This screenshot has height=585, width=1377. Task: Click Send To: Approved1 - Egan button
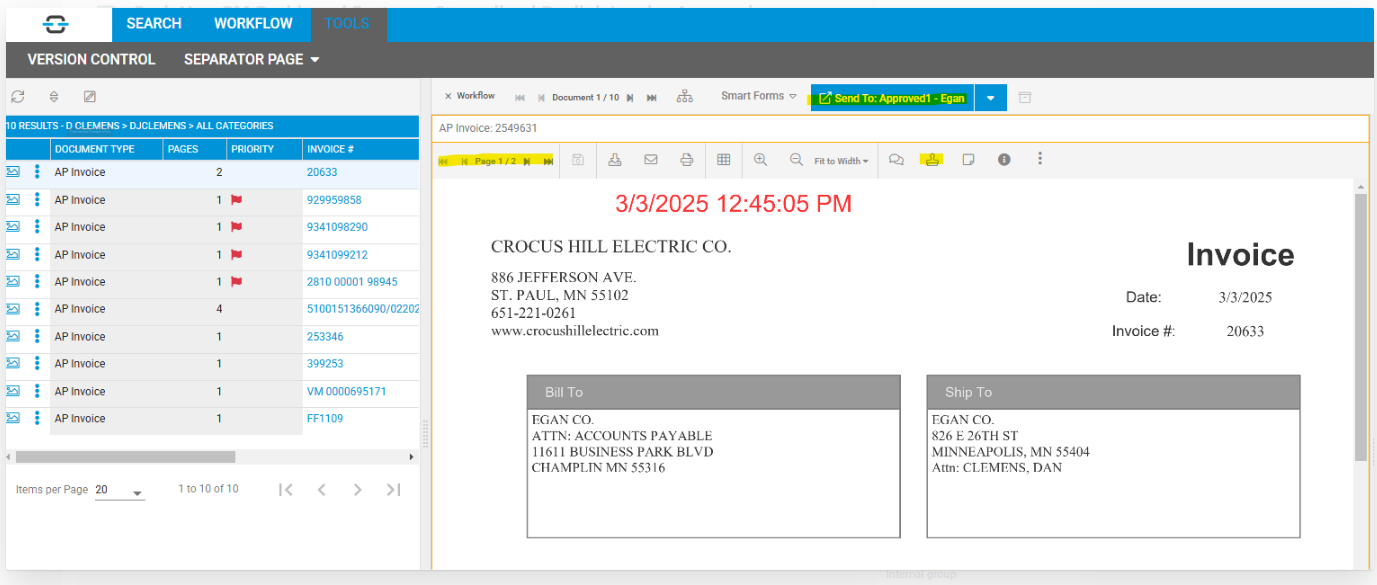click(892, 98)
